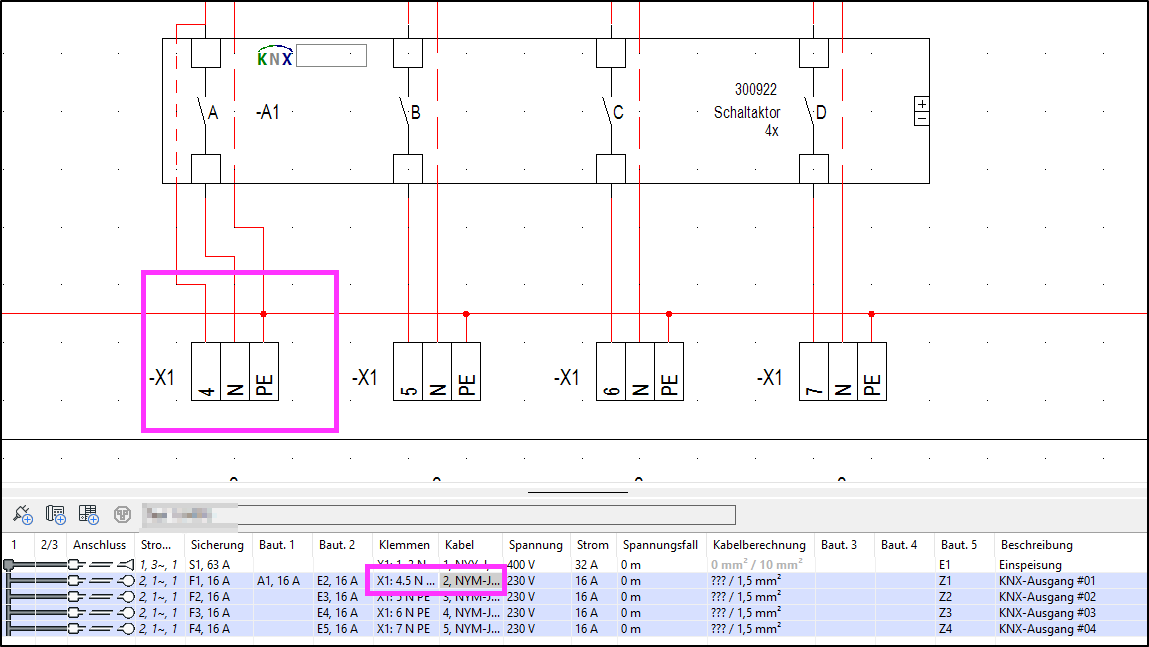Screen dimensions: 1149x647
Task: Click the Baut. 5 column header
Action: [964, 544]
